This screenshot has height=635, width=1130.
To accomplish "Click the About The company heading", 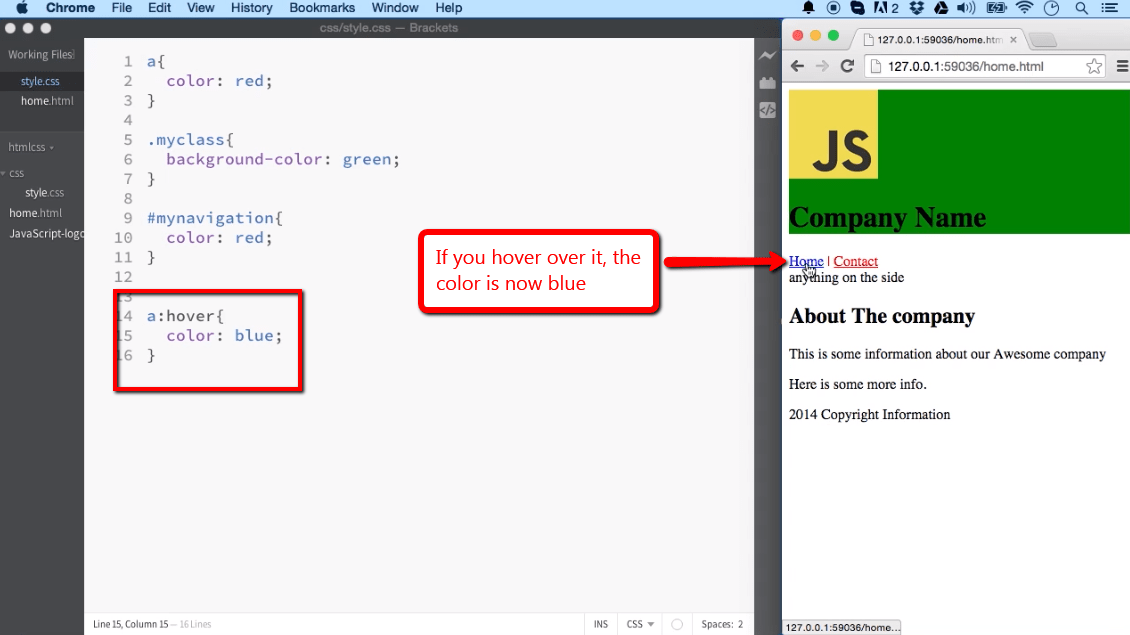I will click(881, 316).
